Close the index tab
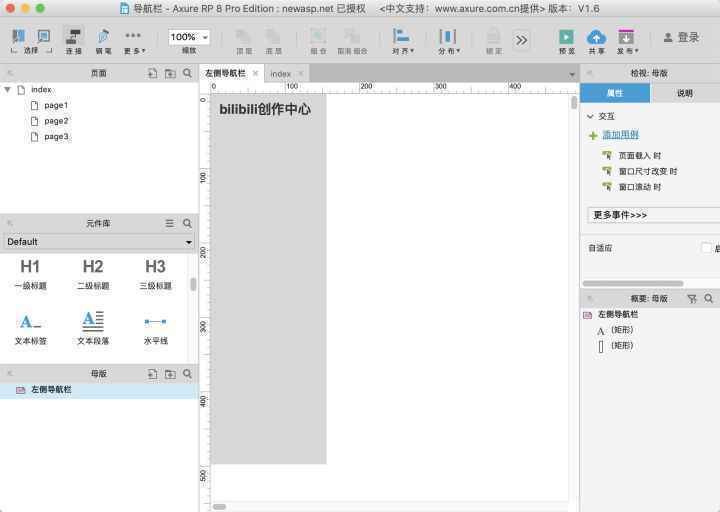Screen dimensions: 720x512 [301, 73]
